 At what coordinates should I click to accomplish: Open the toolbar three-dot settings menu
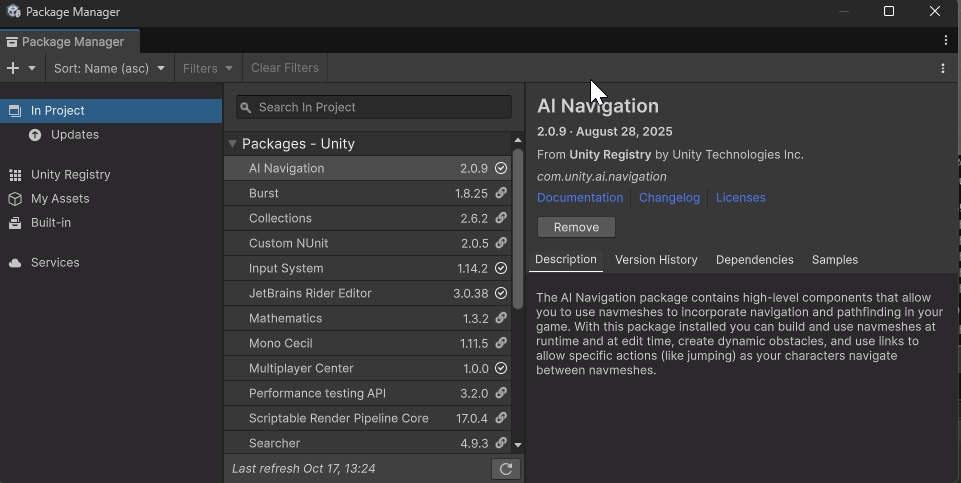tap(942, 68)
